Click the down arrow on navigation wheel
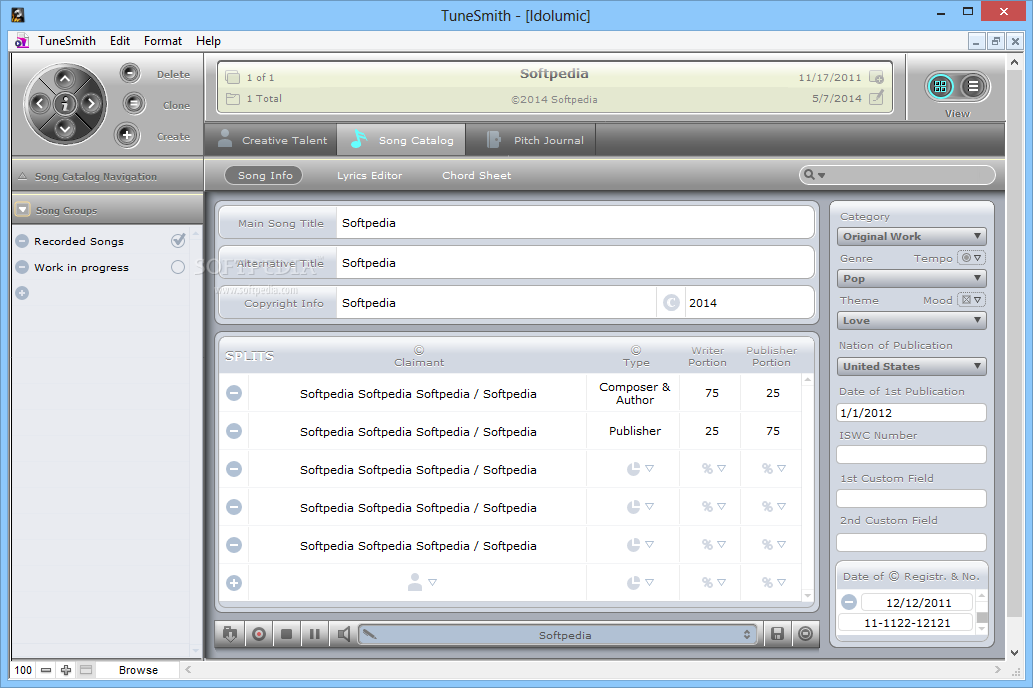Image resolution: width=1033 pixels, height=688 pixels. [65, 128]
